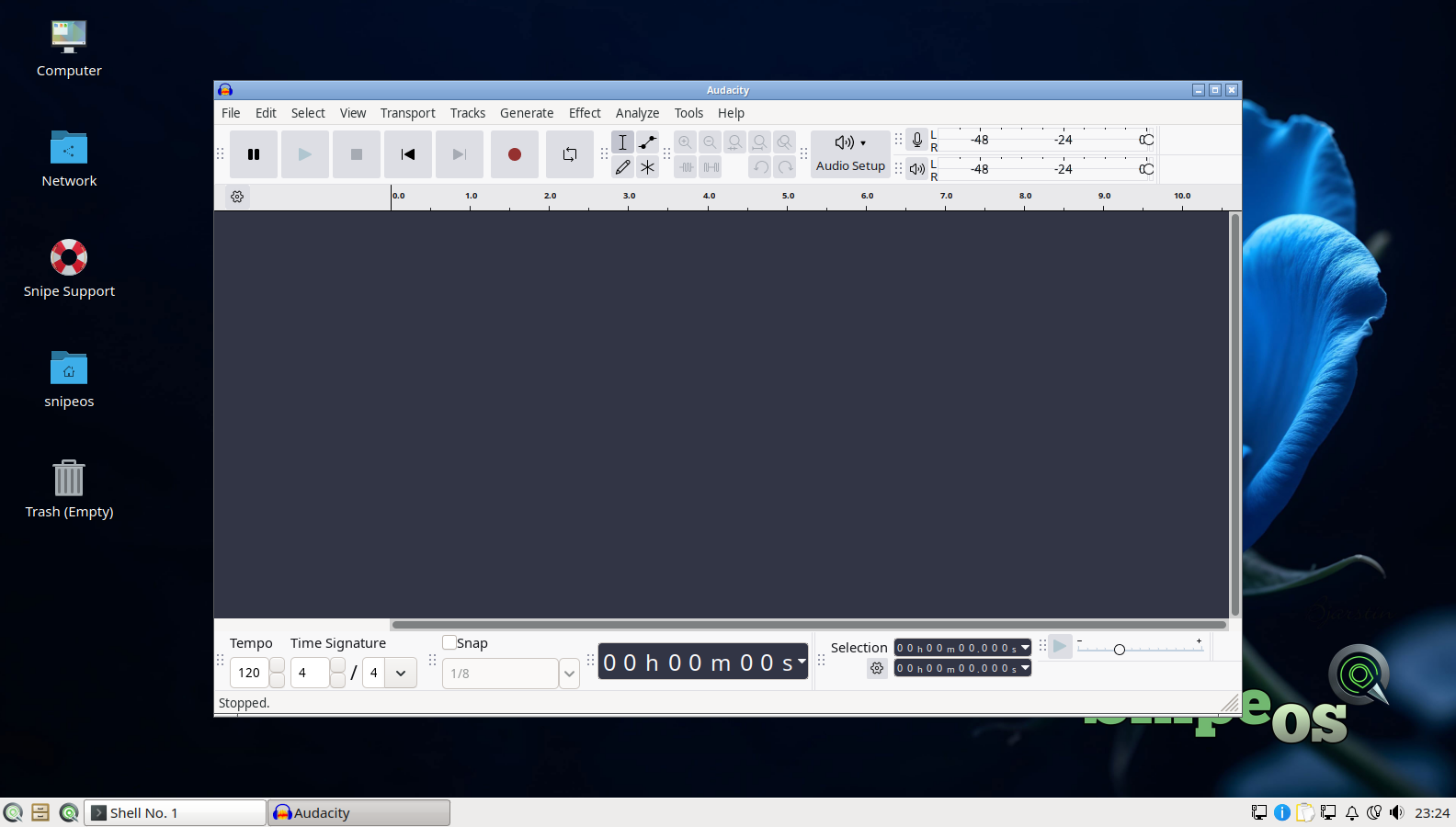Click the vertical scrollbar of track area
The width and height of the screenshot is (1456, 827).
click(x=1235, y=414)
